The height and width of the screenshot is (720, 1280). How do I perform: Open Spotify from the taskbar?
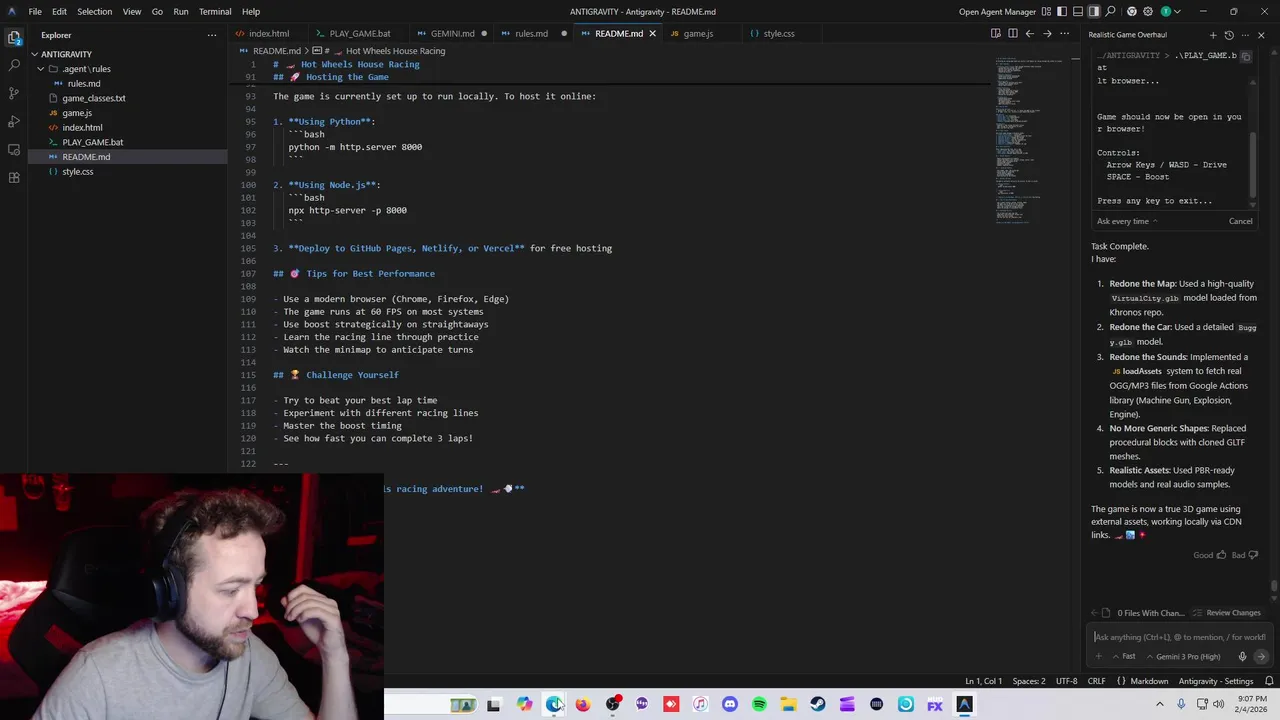click(759, 705)
